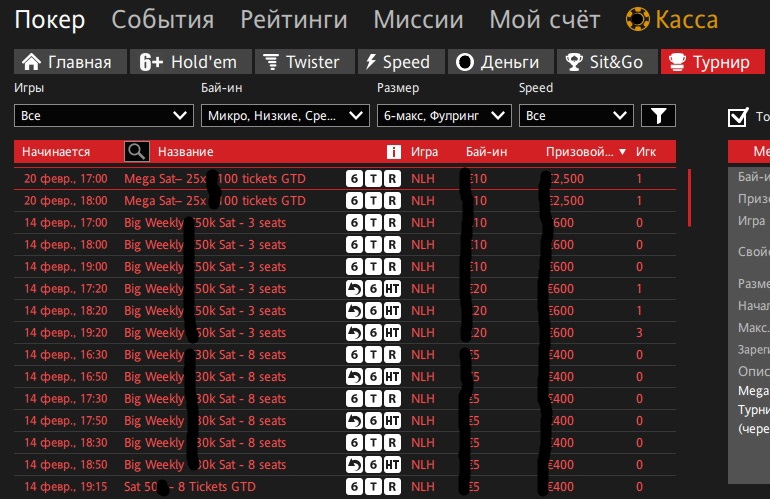Select Big Weekly Sat at 14 февр., 17:00
Screen dimensions: 770x499
pyautogui.click(x=345, y=223)
